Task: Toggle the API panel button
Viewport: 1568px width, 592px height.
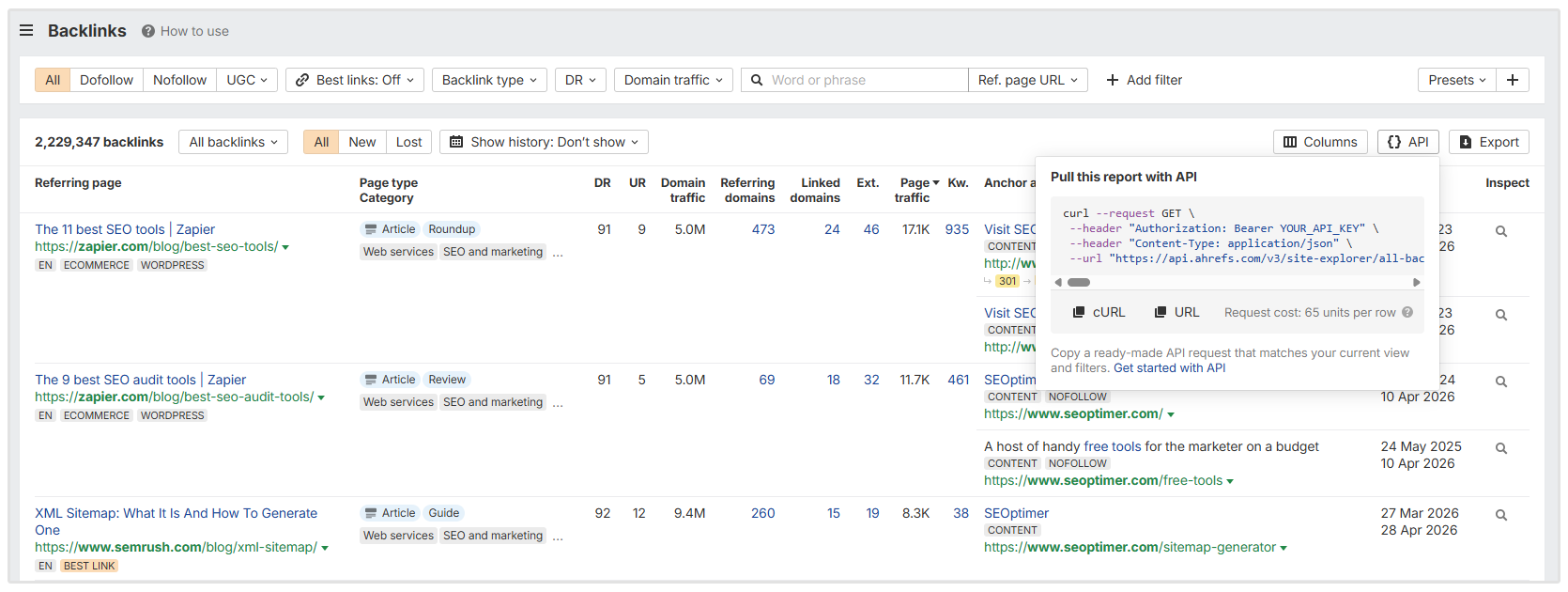Action: tap(1408, 142)
